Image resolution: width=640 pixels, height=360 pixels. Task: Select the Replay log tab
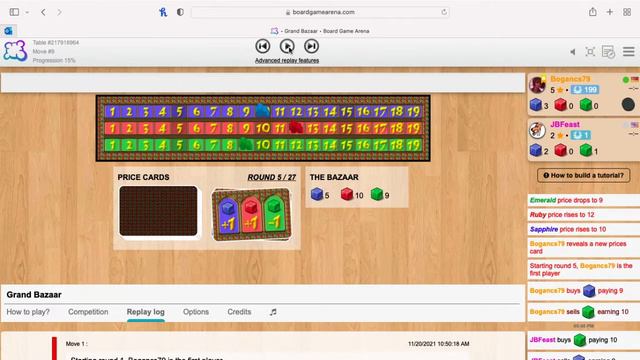point(146,312)
